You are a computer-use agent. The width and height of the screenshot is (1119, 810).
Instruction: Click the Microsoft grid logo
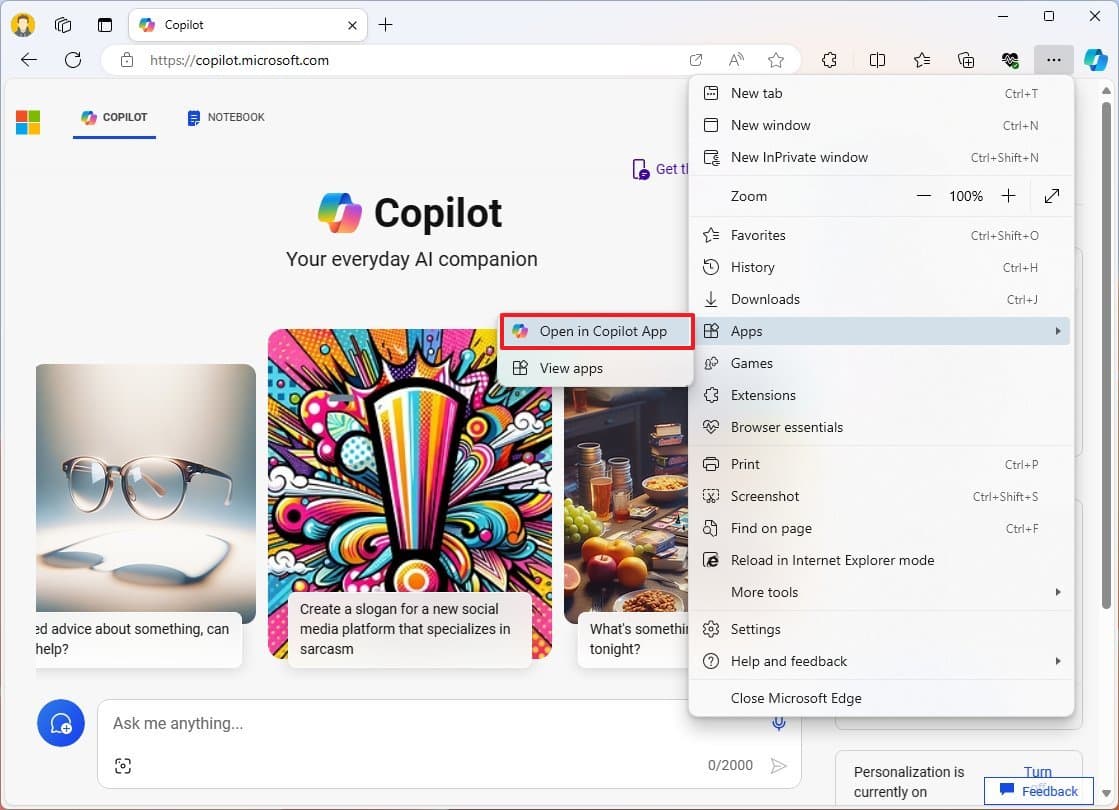tap(27, 121)
